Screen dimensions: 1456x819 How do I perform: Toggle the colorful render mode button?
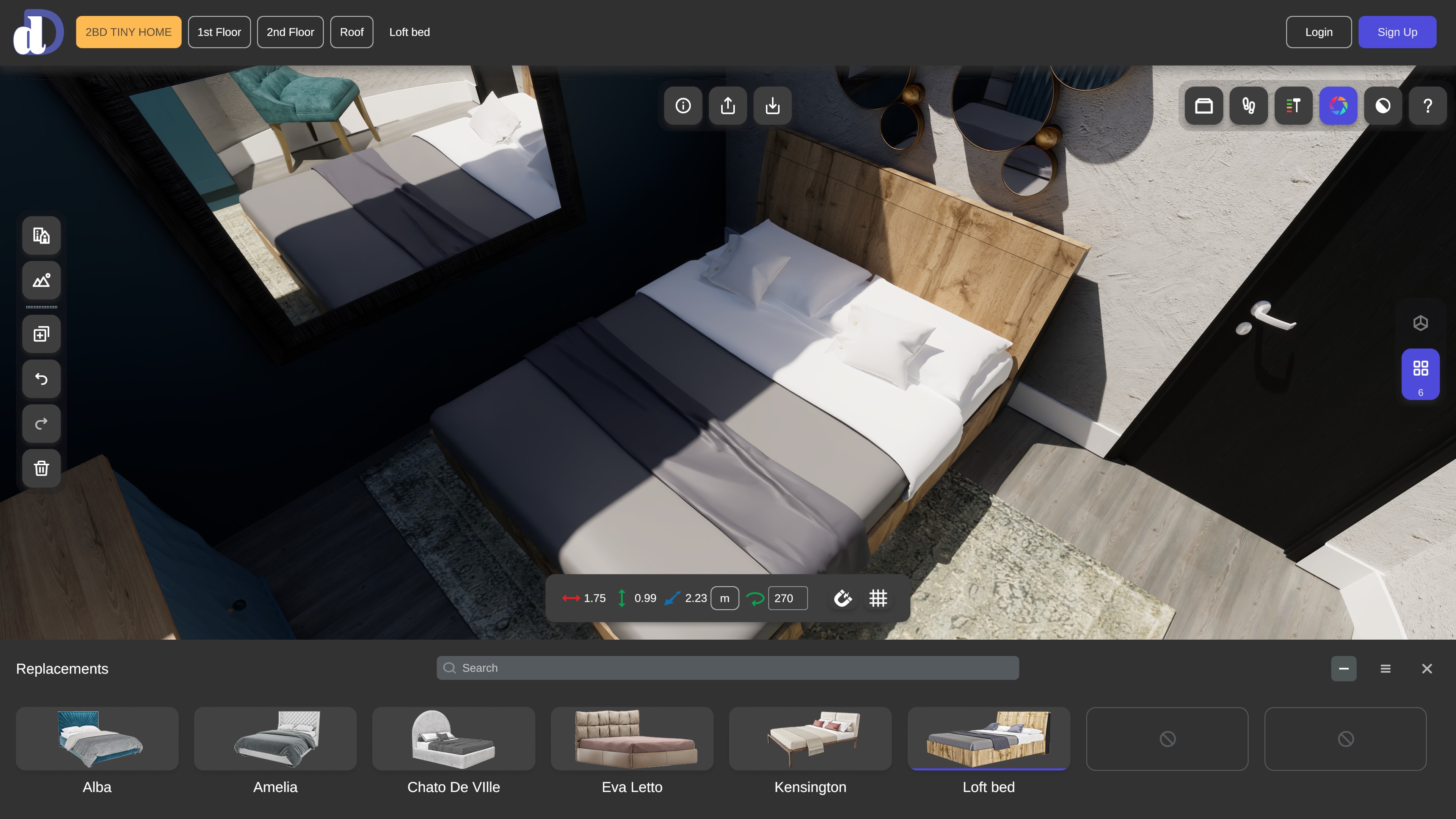pyautogui.click(x=1338, y=106)
